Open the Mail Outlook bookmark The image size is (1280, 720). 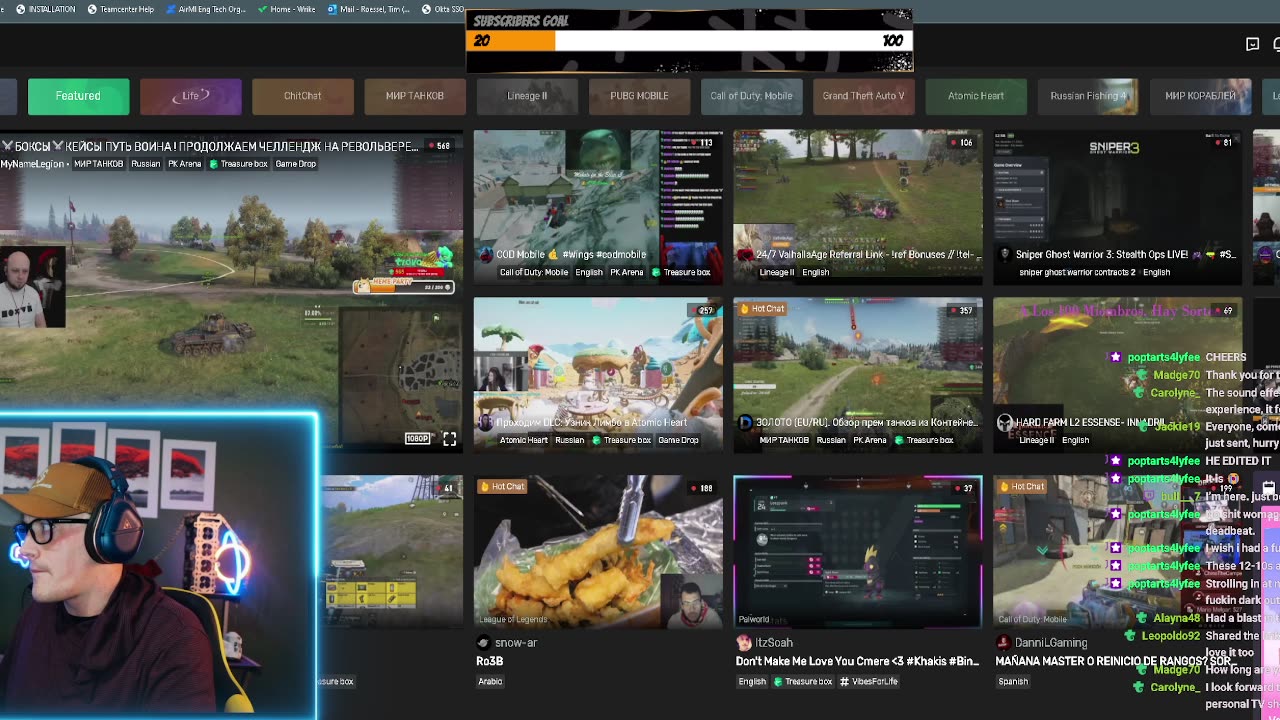tap(368, 9)
